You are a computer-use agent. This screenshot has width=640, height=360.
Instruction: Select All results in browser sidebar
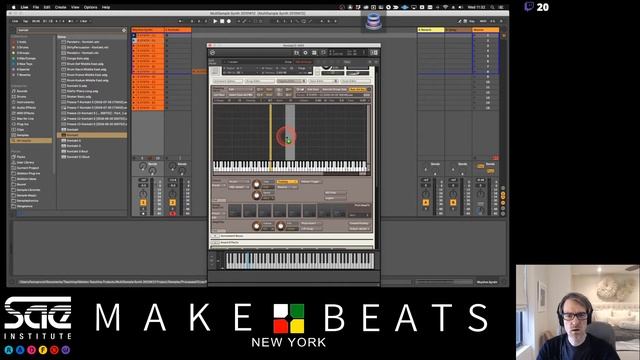tap(31, 140)
